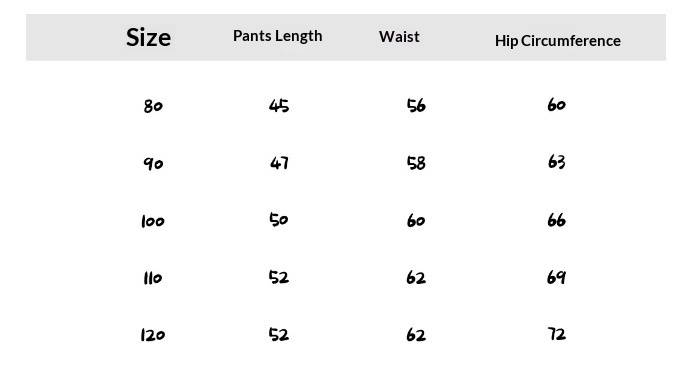Viewport: 693px width, 370px height.
Task: Click pants length value 47
Action: pos(279,163)
